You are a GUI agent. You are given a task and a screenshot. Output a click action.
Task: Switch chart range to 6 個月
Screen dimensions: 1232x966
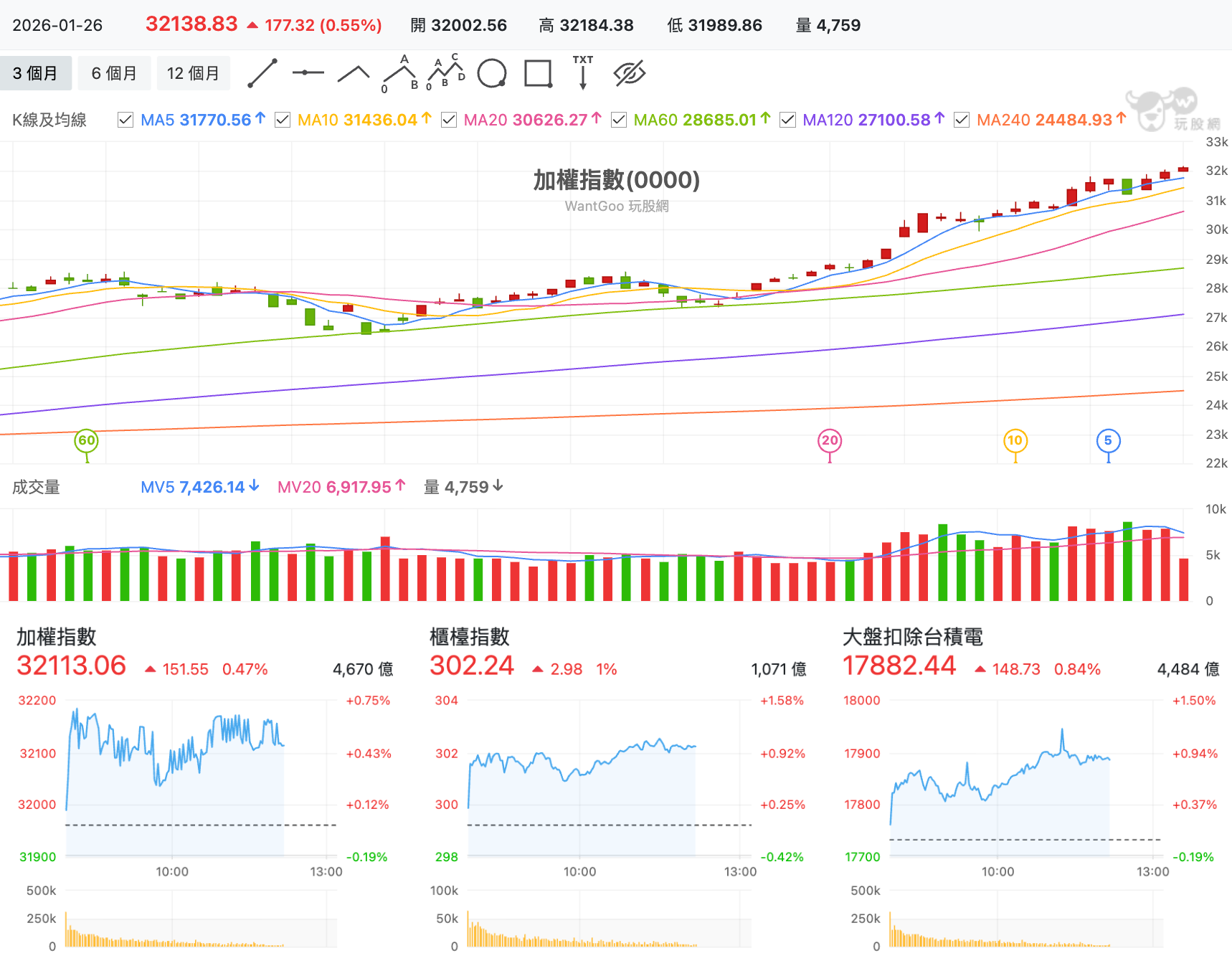(x=114, y=73)
